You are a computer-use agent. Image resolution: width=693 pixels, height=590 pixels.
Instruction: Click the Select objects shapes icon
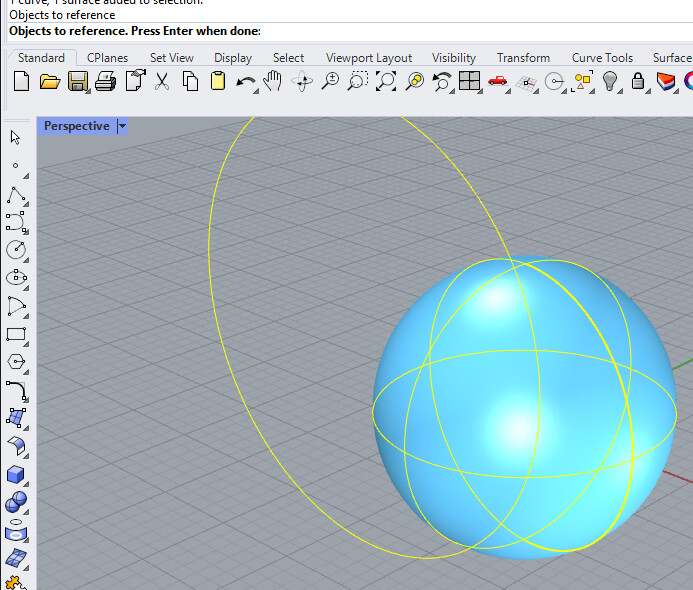[x=583, y=82]
